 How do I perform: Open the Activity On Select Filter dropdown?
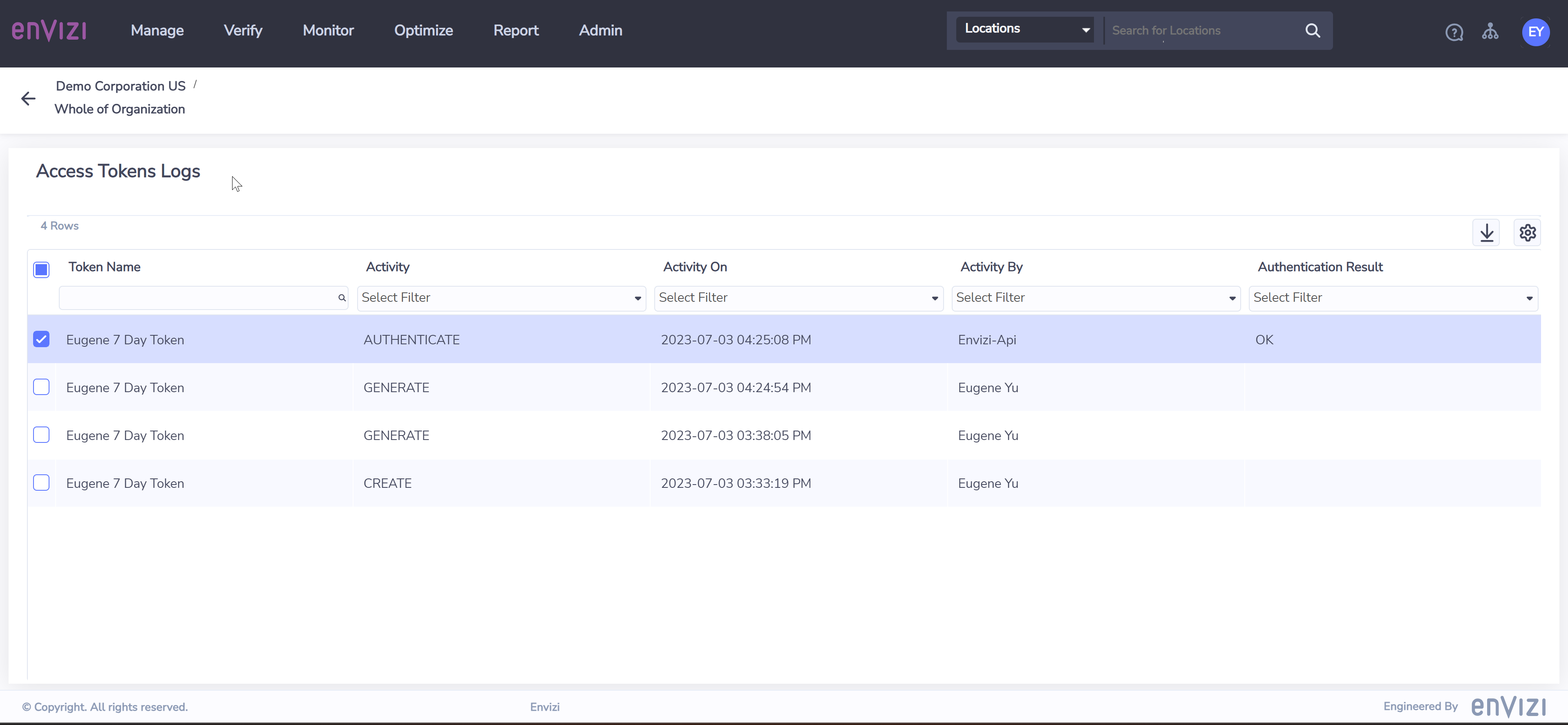coord(799,298)
